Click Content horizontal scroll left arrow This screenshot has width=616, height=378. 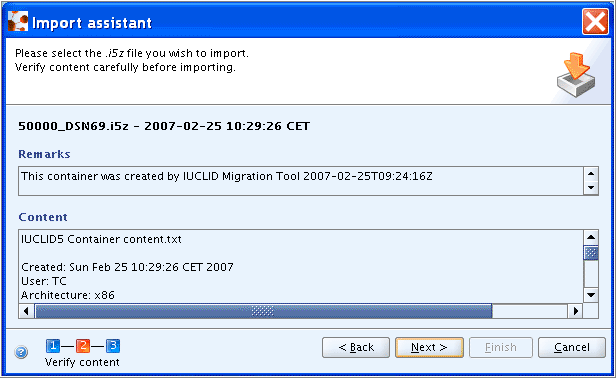click(26, 311)
